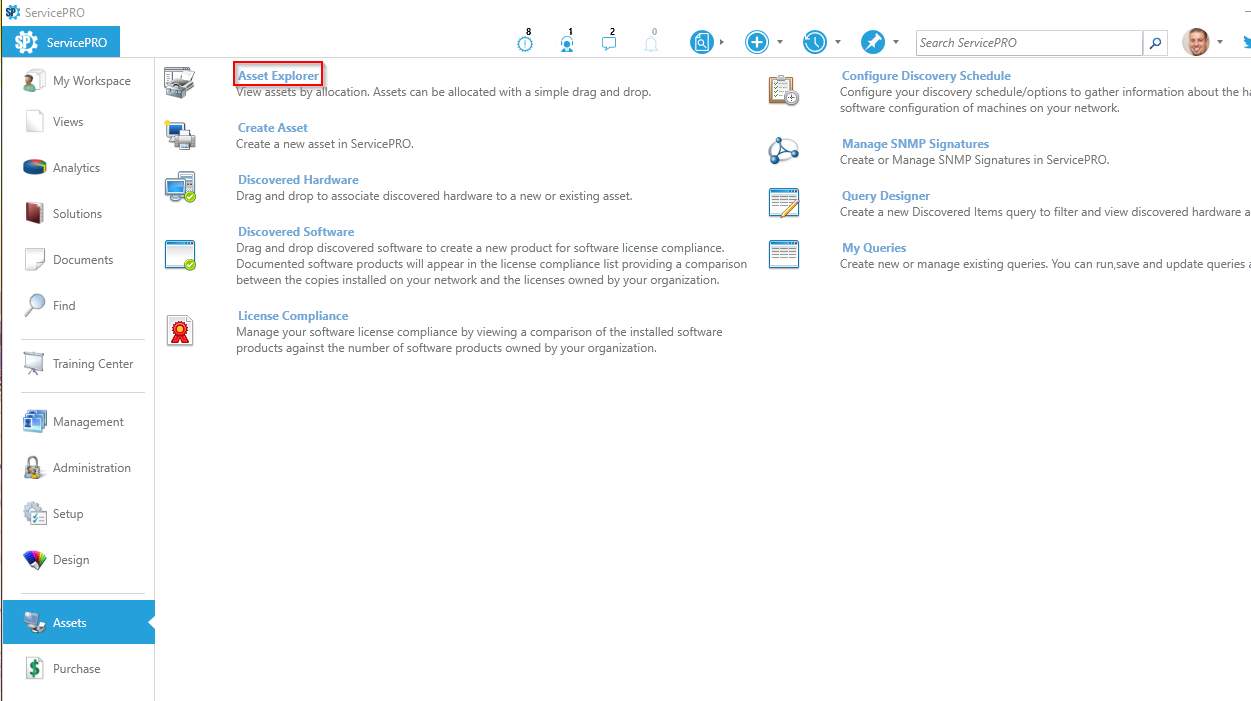Open the Manage SNMP Signatures network icon
This screenshot has width=1251, height=701.
click(784, 149)
